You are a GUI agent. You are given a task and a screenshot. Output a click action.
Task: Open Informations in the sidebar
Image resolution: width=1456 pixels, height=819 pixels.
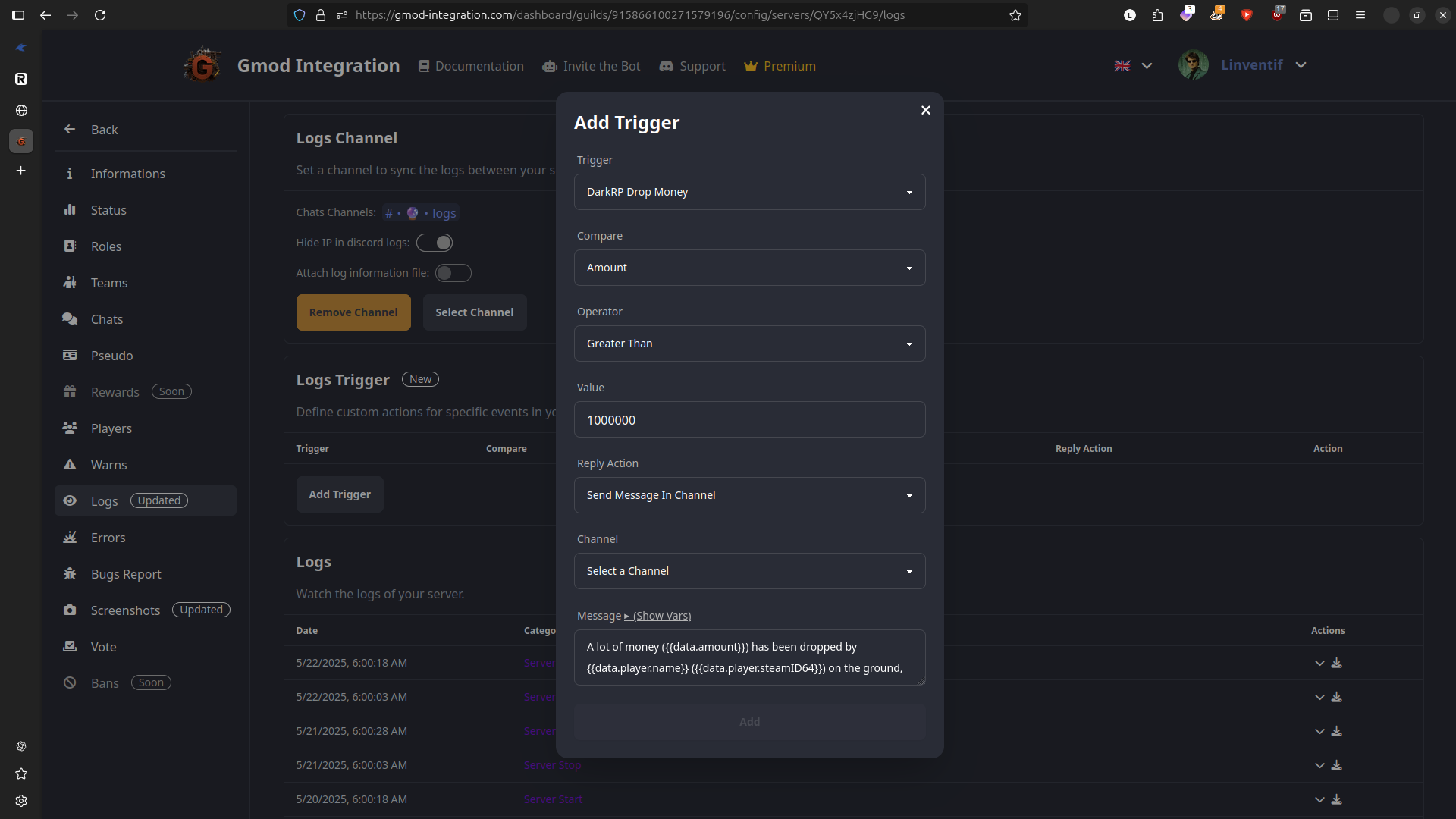(x=146, y=174)
